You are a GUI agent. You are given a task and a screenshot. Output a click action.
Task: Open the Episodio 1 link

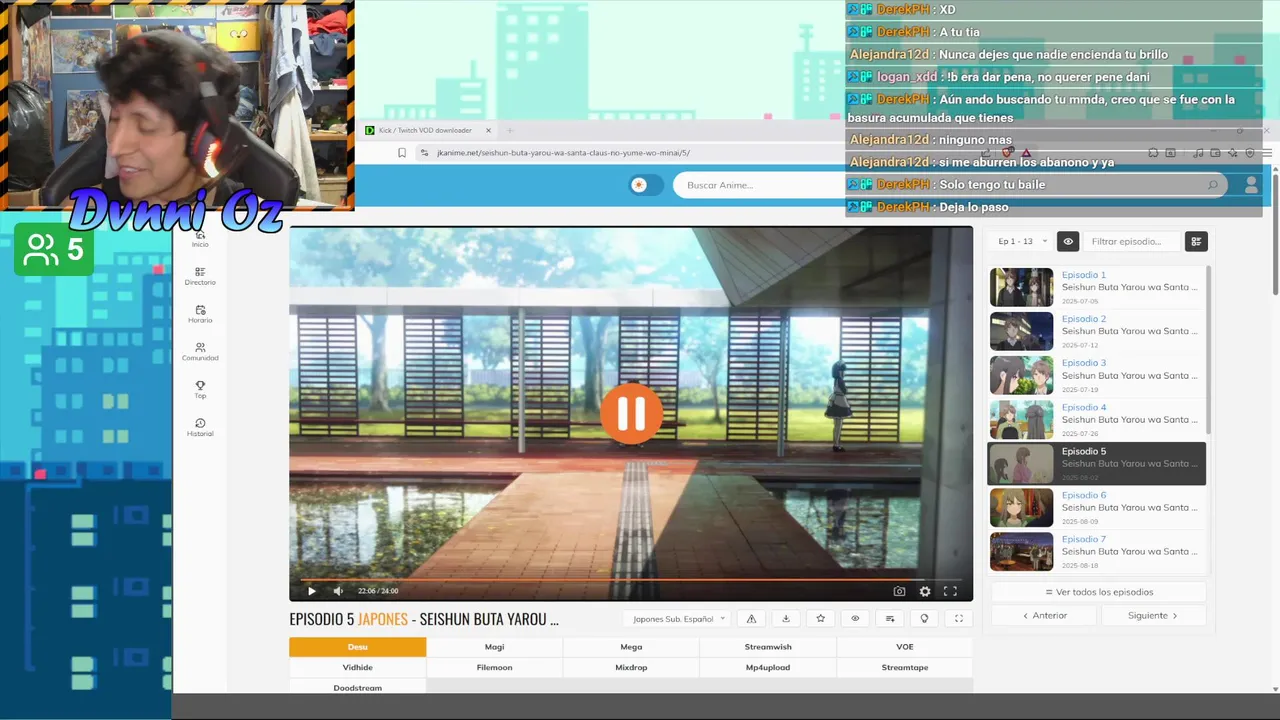pyautogui.click(x=1083, y=275)
